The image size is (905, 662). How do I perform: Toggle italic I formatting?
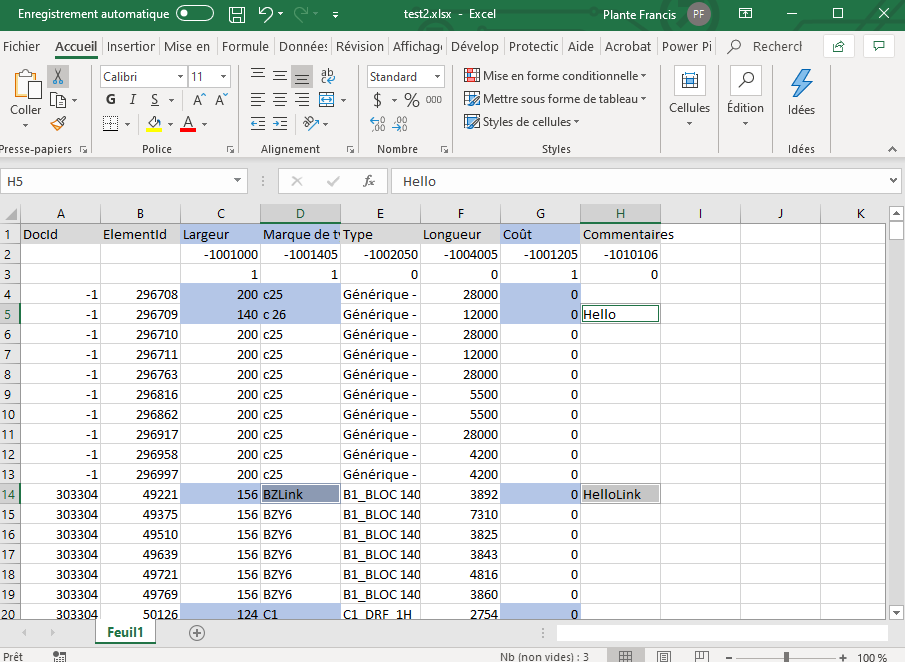point(134,100)
